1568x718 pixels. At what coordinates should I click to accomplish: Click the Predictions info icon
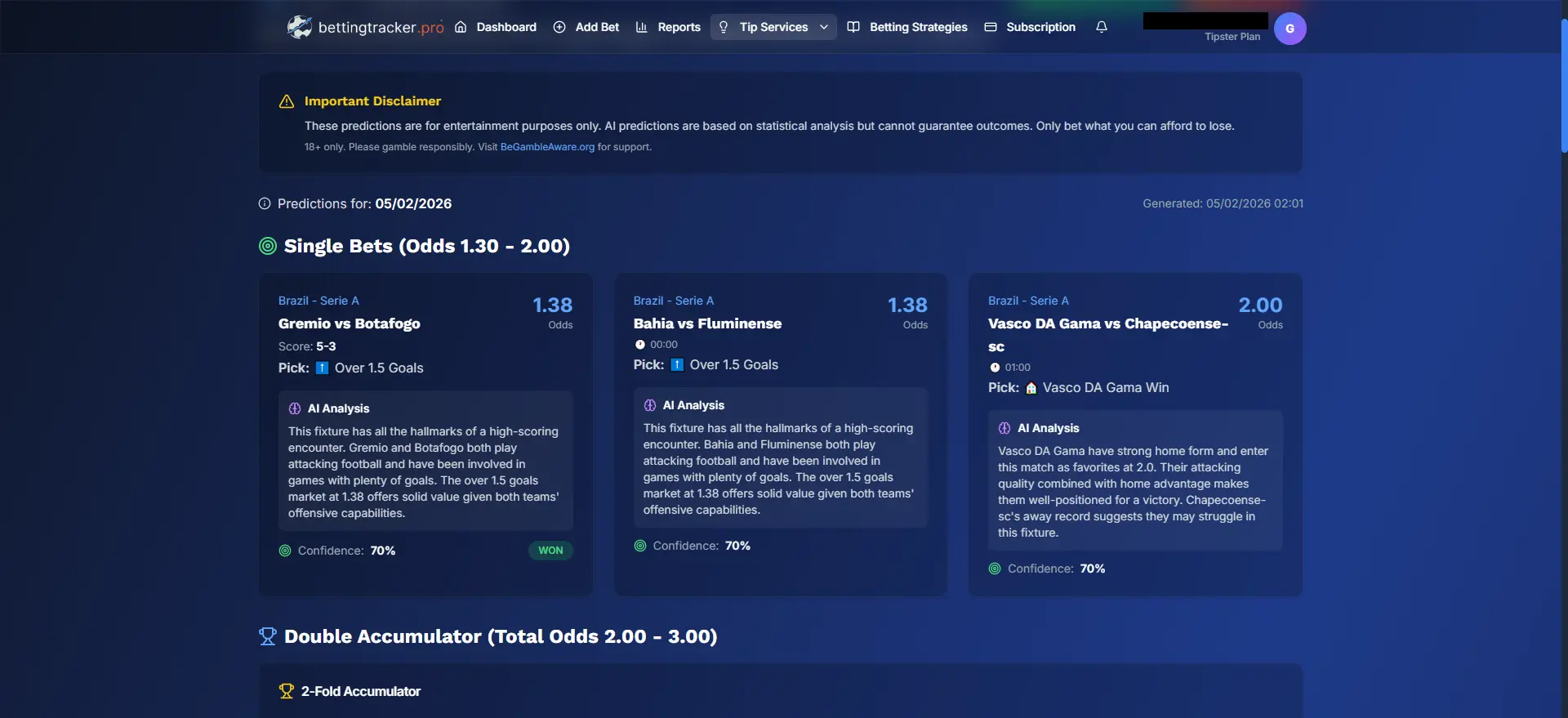pos(265,203)
